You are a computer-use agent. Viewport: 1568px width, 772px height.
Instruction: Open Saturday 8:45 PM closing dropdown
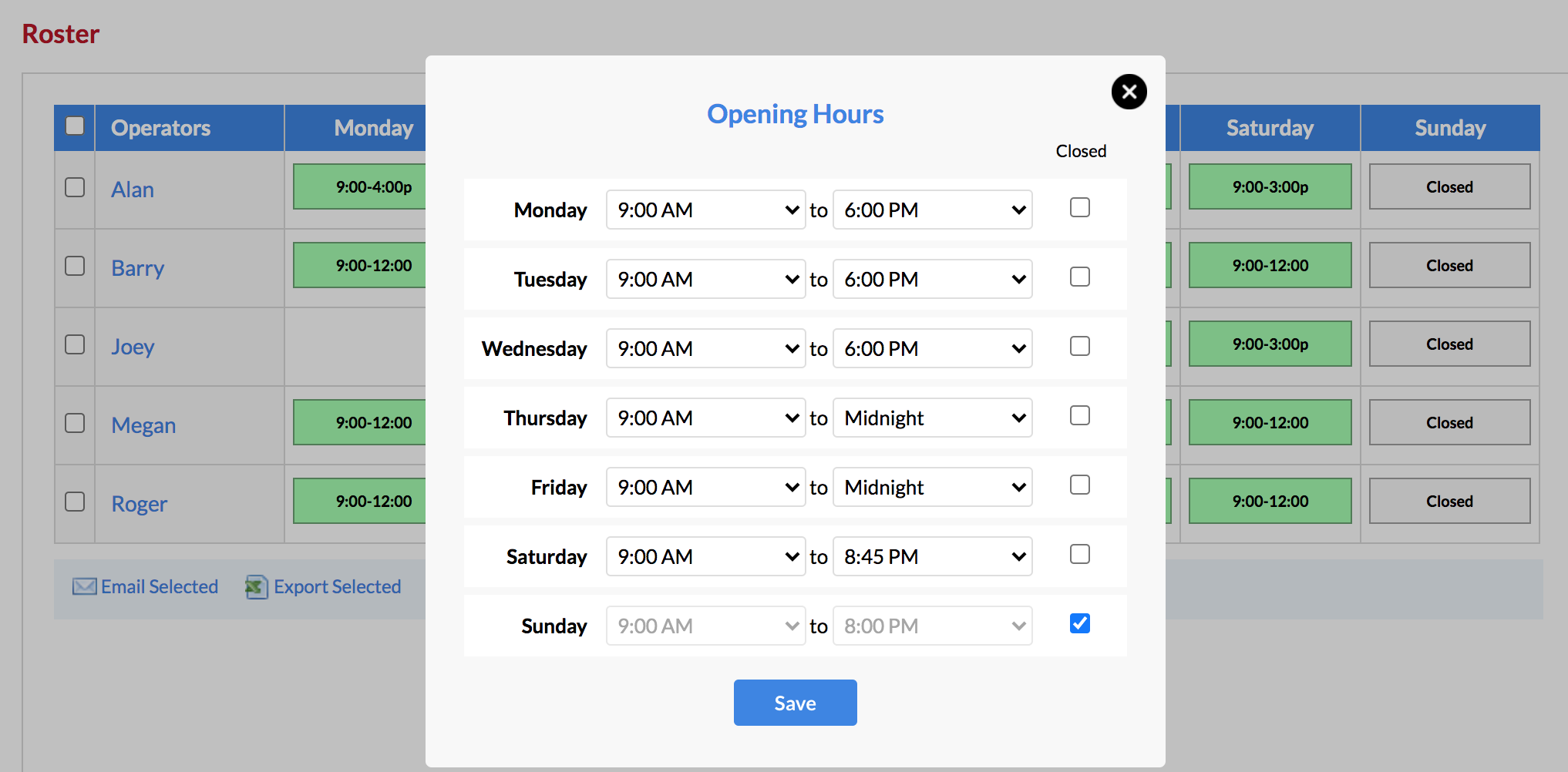tap(932, 556)
